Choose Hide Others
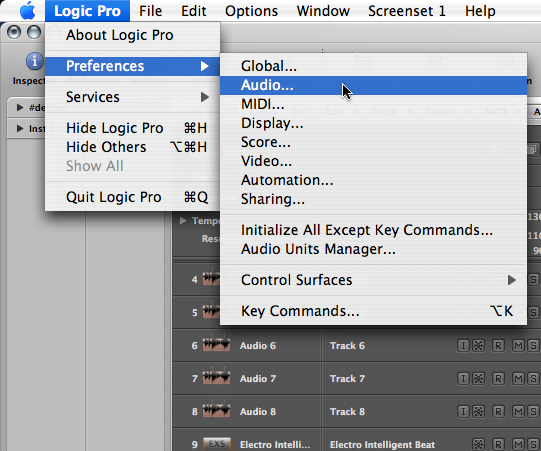 [132, 147]
